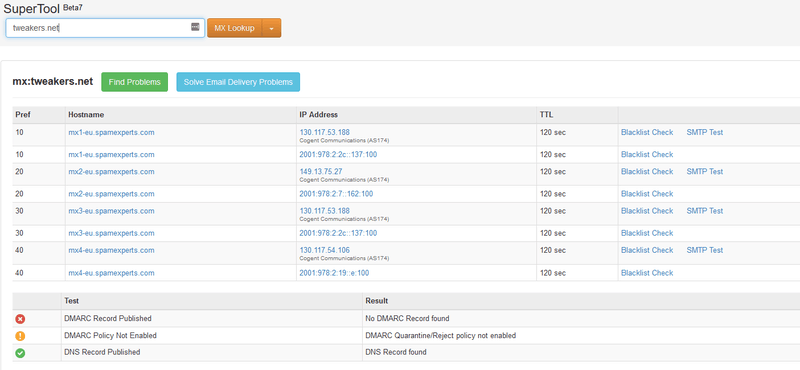800x370 pixels.
Task: Click pref value 40 in the 130.117.54.106 row
Action: point(19,250)
